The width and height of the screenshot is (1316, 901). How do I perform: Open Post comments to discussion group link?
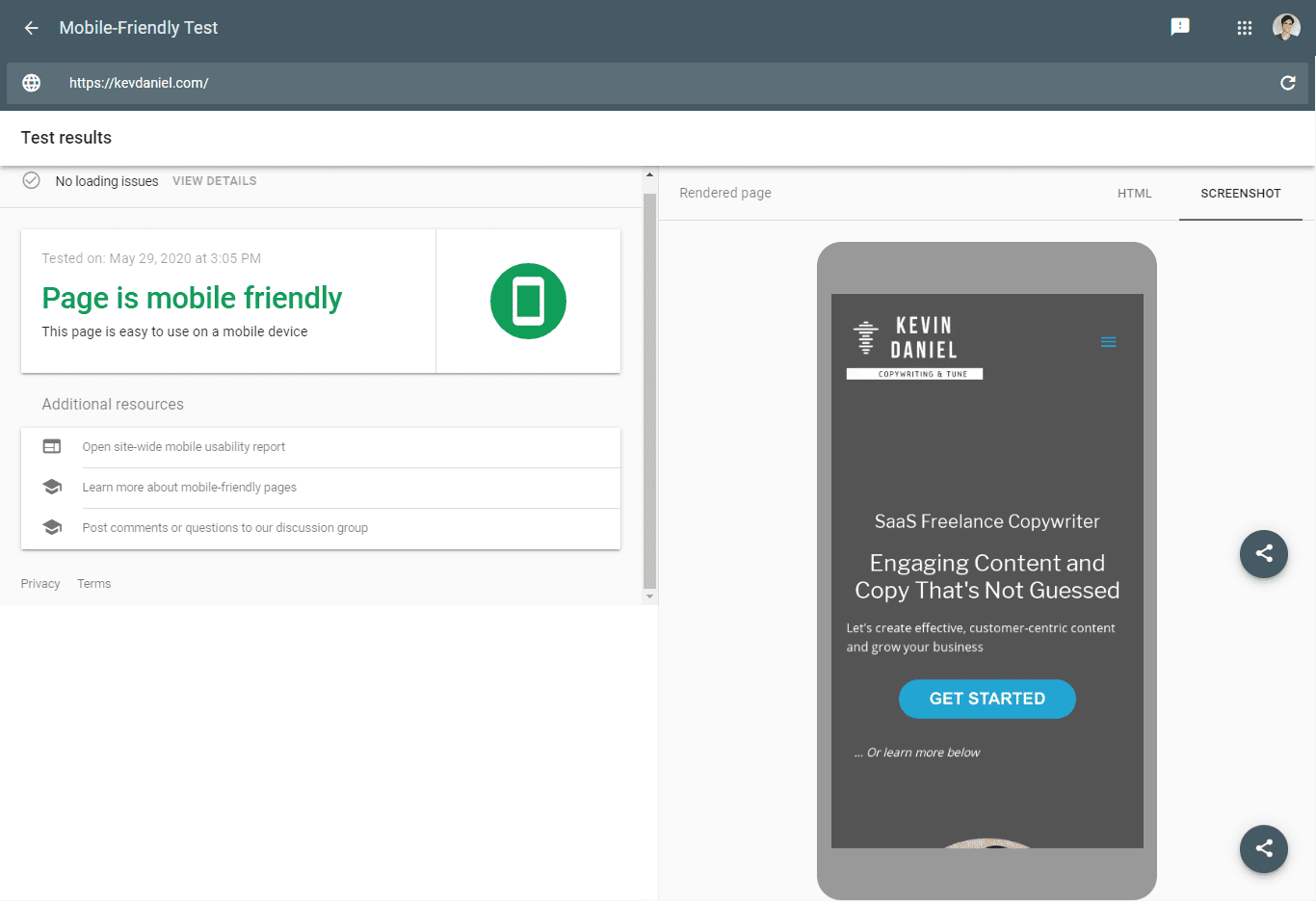tap(225, 528)
